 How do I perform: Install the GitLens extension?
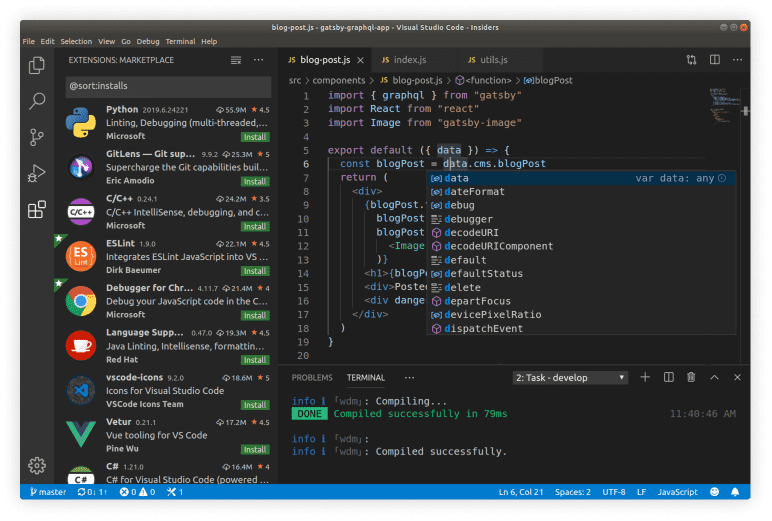(255, 182)
